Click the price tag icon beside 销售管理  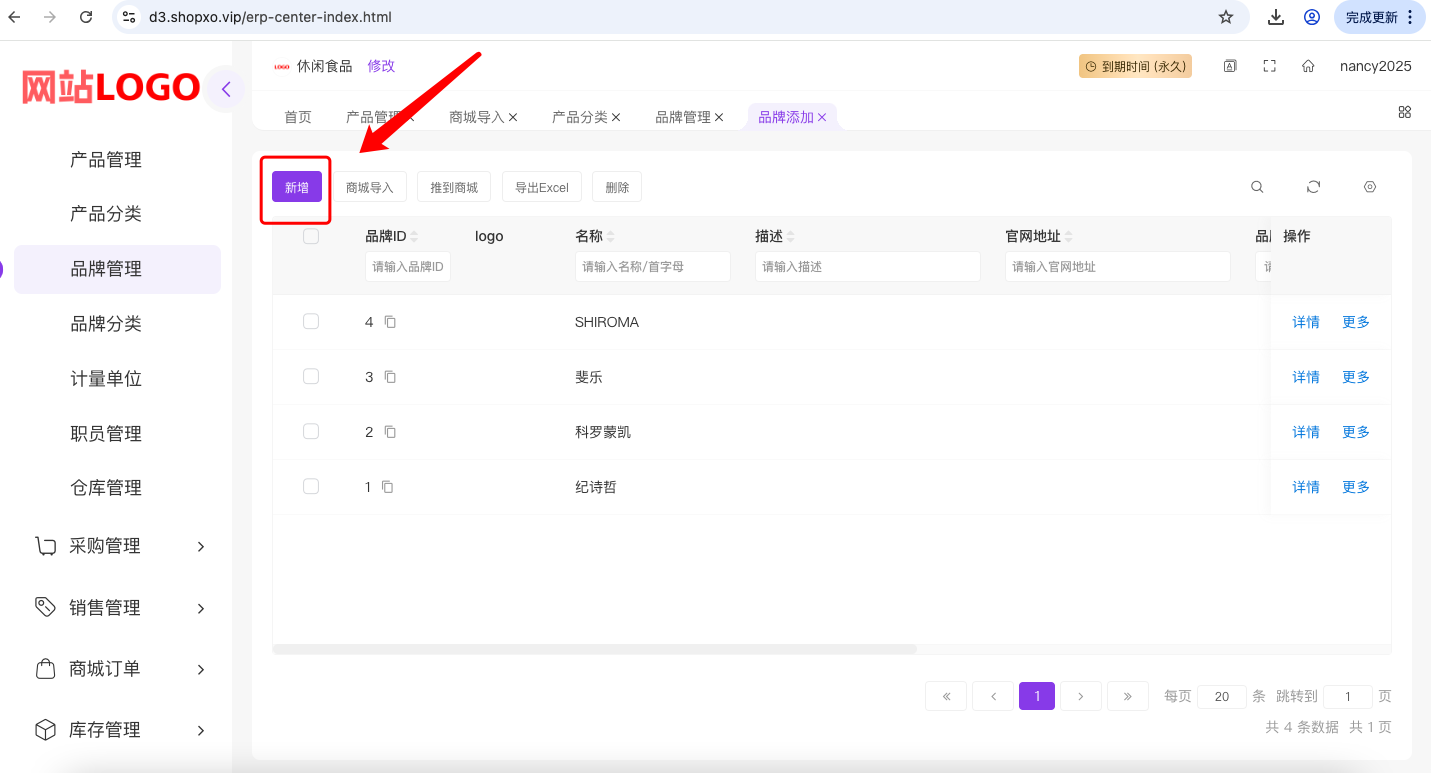(45, 607)
